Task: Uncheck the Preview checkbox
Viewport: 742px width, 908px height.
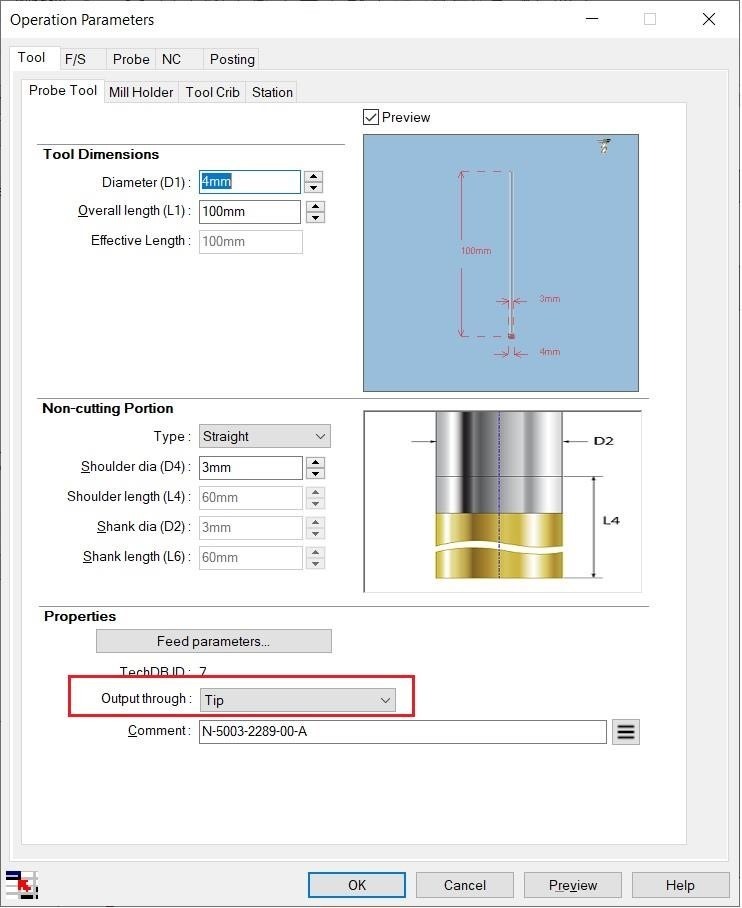Action: [371, 118]
